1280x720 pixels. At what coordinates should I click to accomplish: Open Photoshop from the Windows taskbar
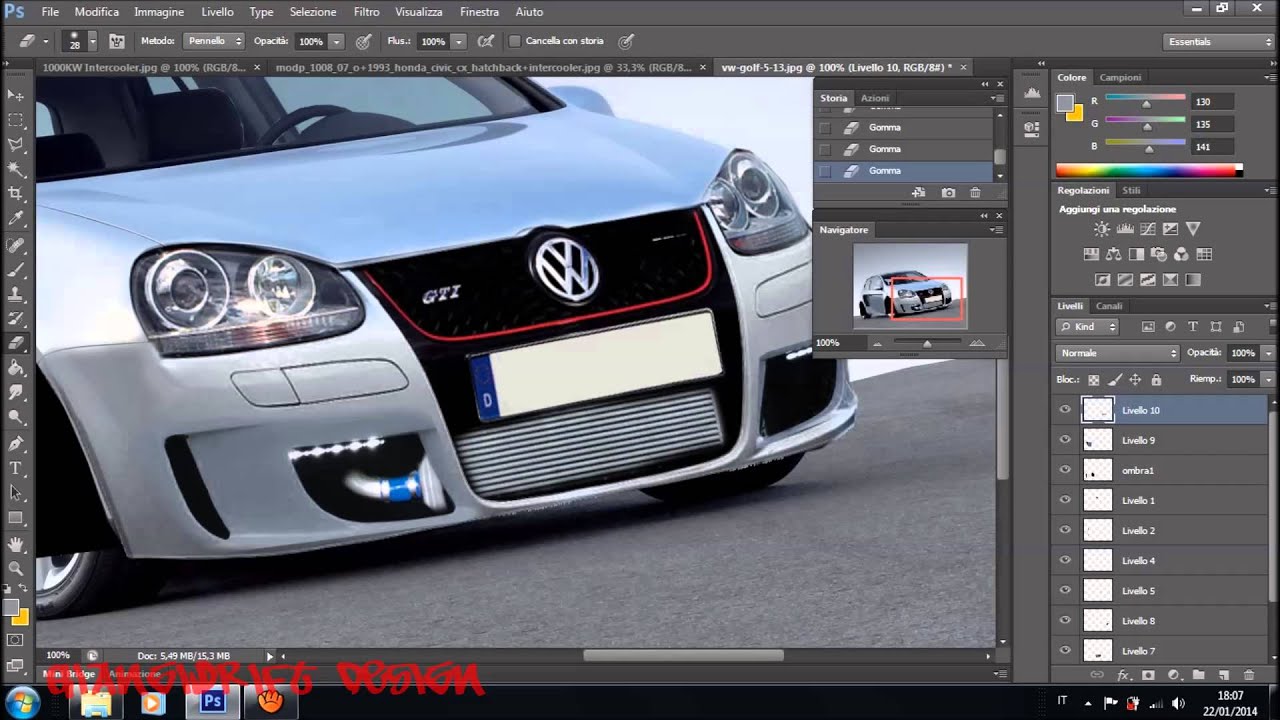[x=212, y=702]
